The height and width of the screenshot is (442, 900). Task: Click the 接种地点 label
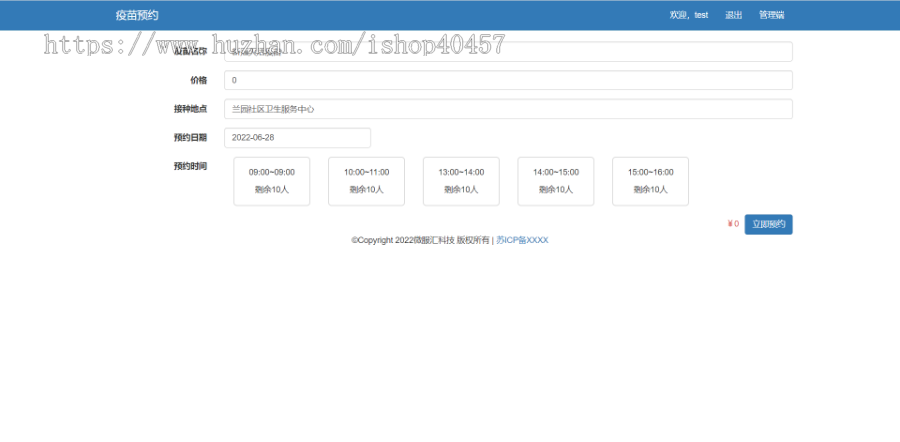pos(191,109)
